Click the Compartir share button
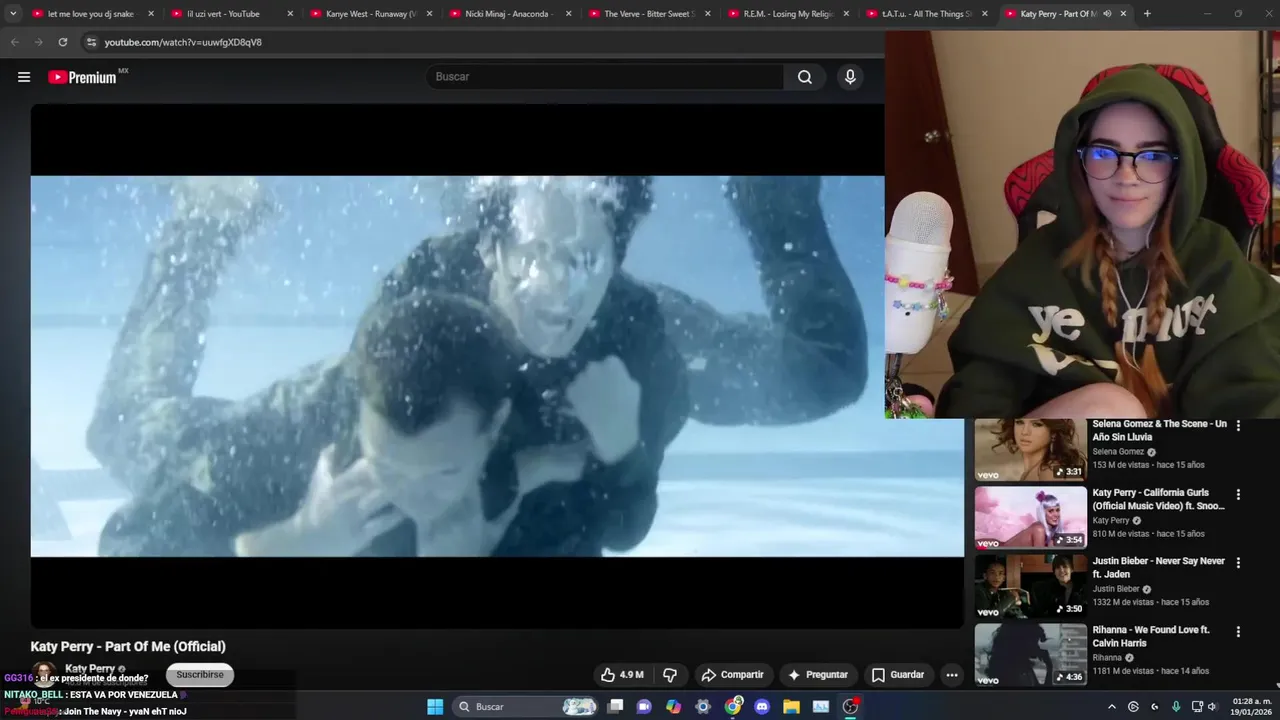 [x=732, y=675]
